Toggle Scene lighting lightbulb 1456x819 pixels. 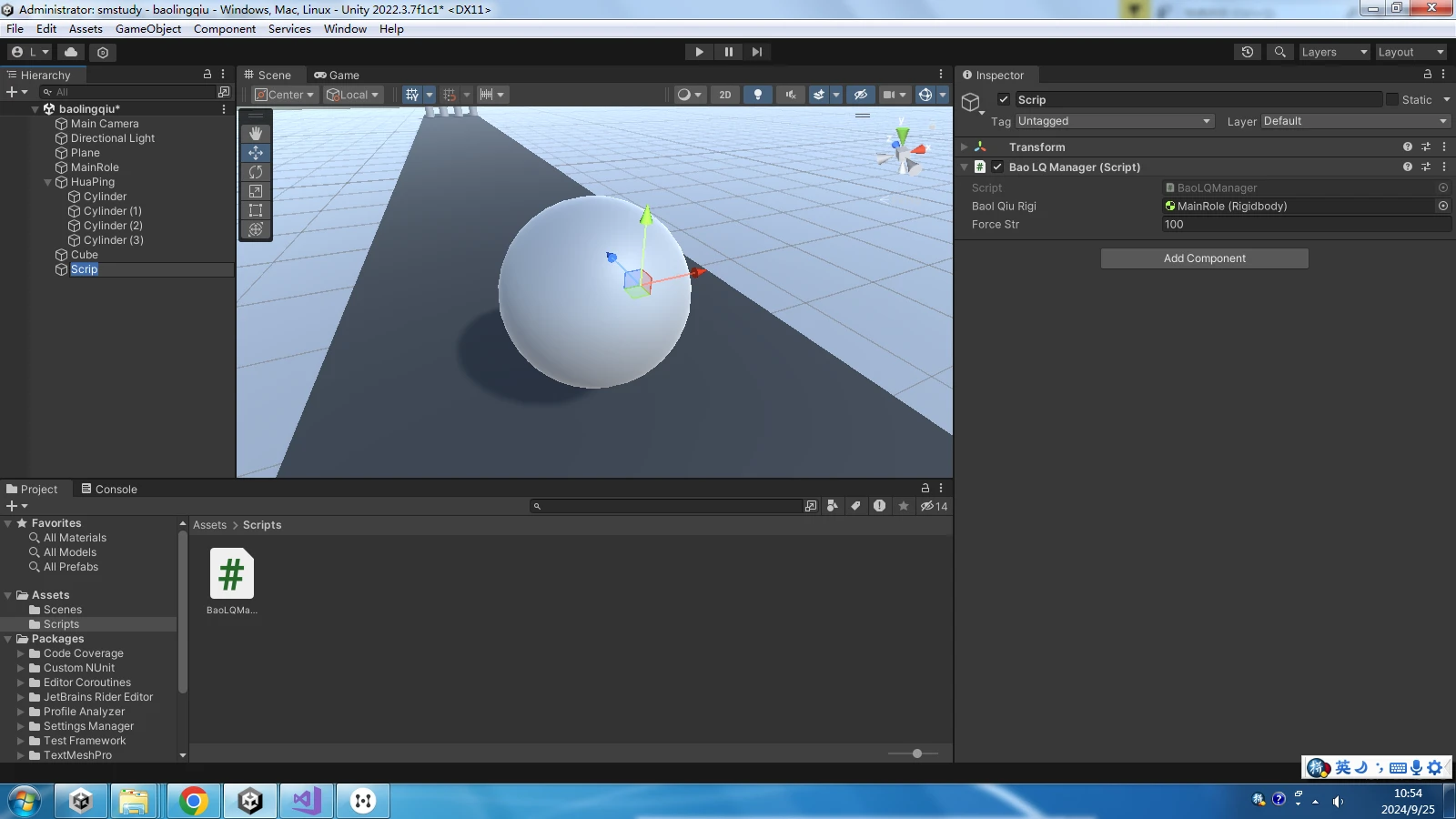pos(758,95)
